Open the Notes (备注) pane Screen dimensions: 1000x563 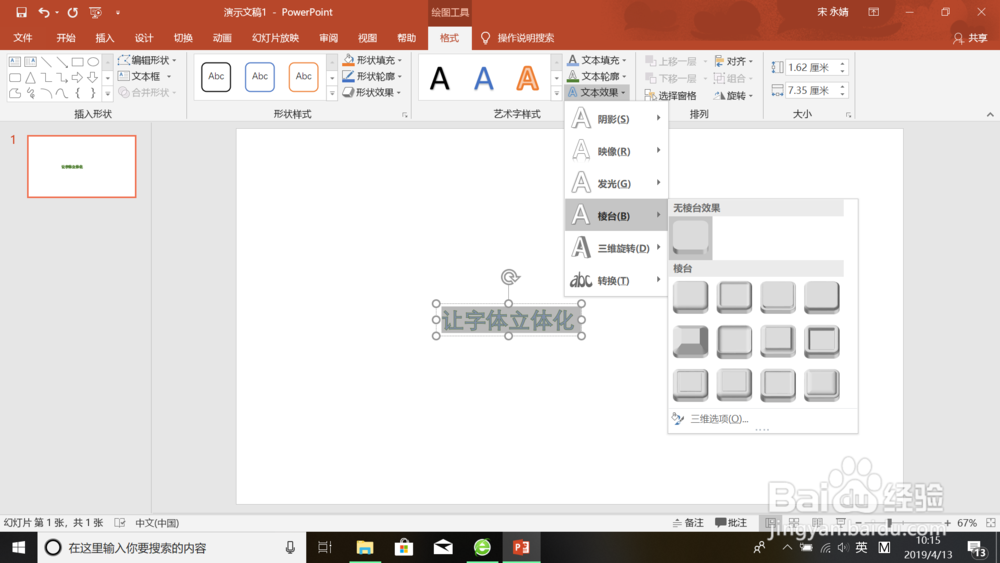pyautogui.click(x=688, y=523)
